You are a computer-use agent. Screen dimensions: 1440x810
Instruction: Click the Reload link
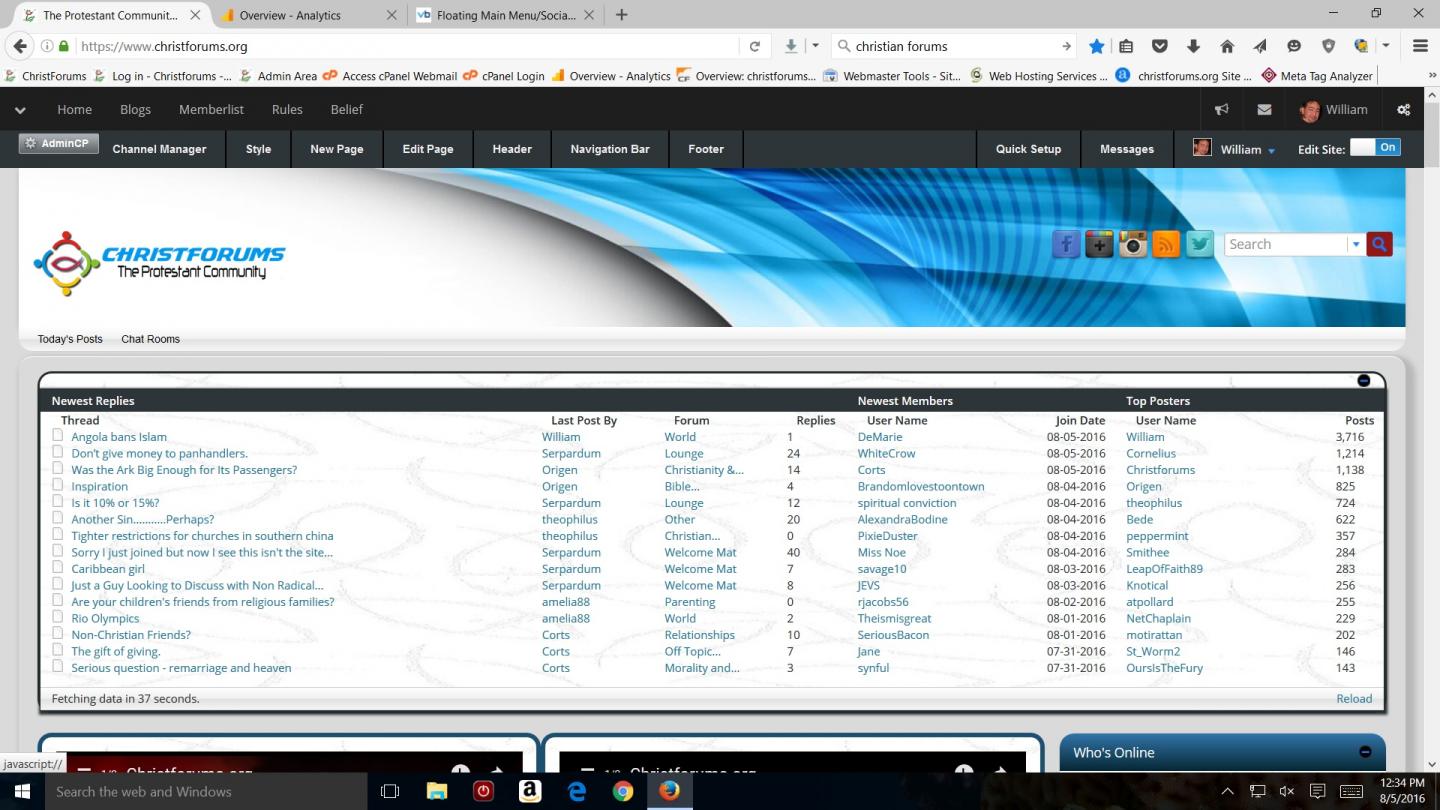(x=1354, y=698)
